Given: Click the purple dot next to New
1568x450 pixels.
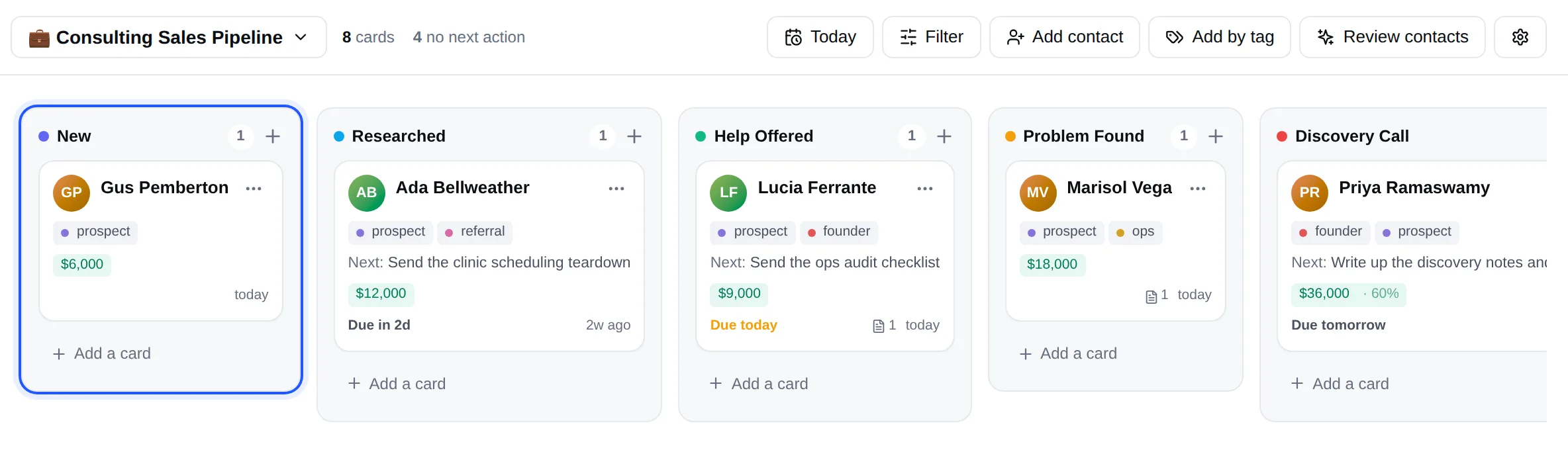Looking at the screenshot, I should pyautogui.click(x=44, y=136).
